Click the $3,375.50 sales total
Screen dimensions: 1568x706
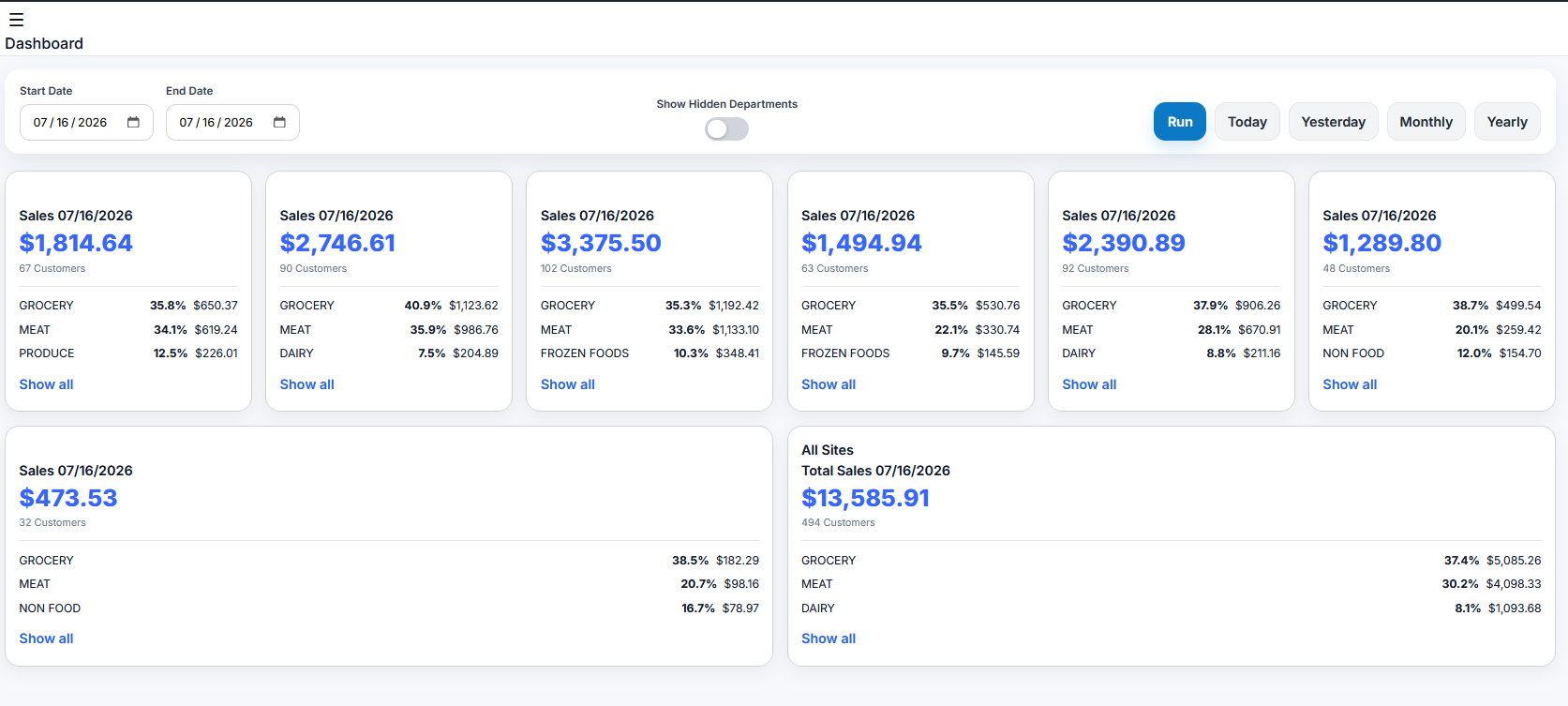pos(601,243)
